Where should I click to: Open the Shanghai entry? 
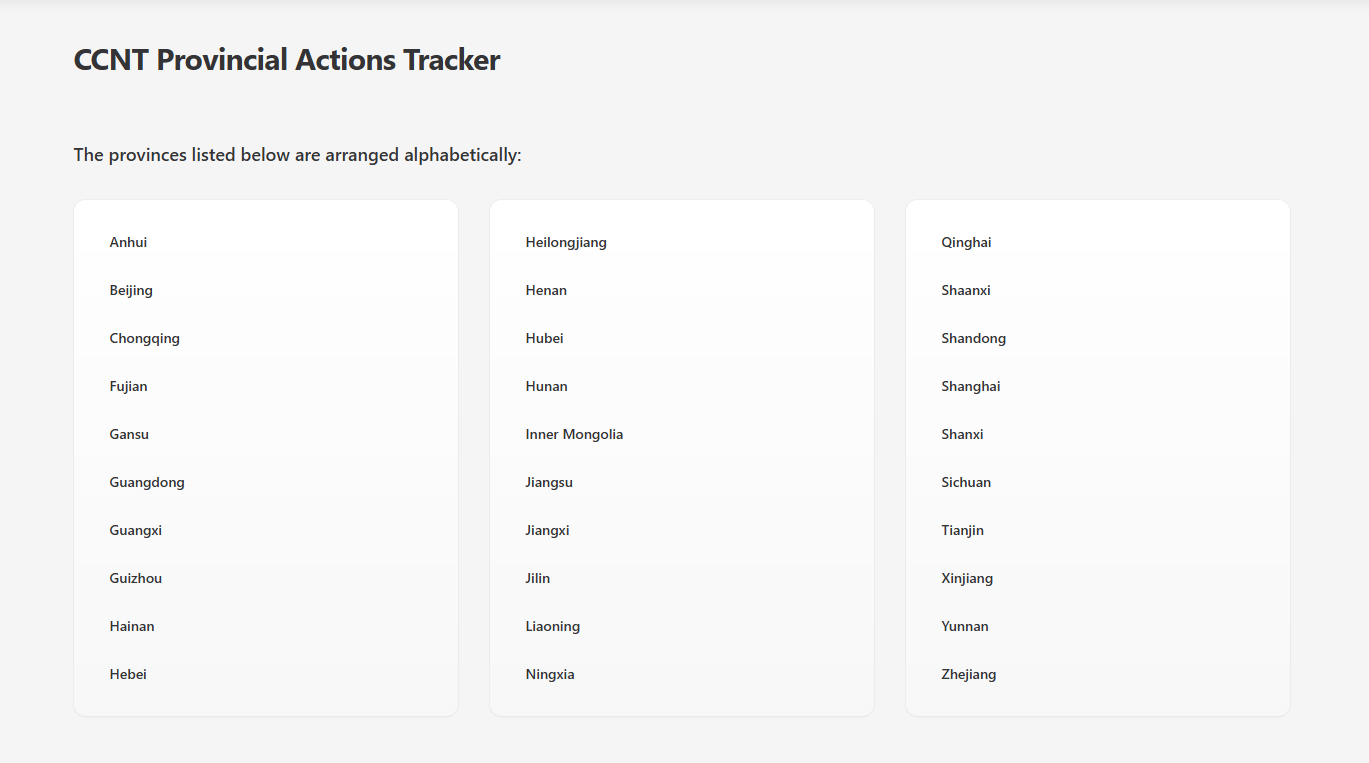(971, 386)
